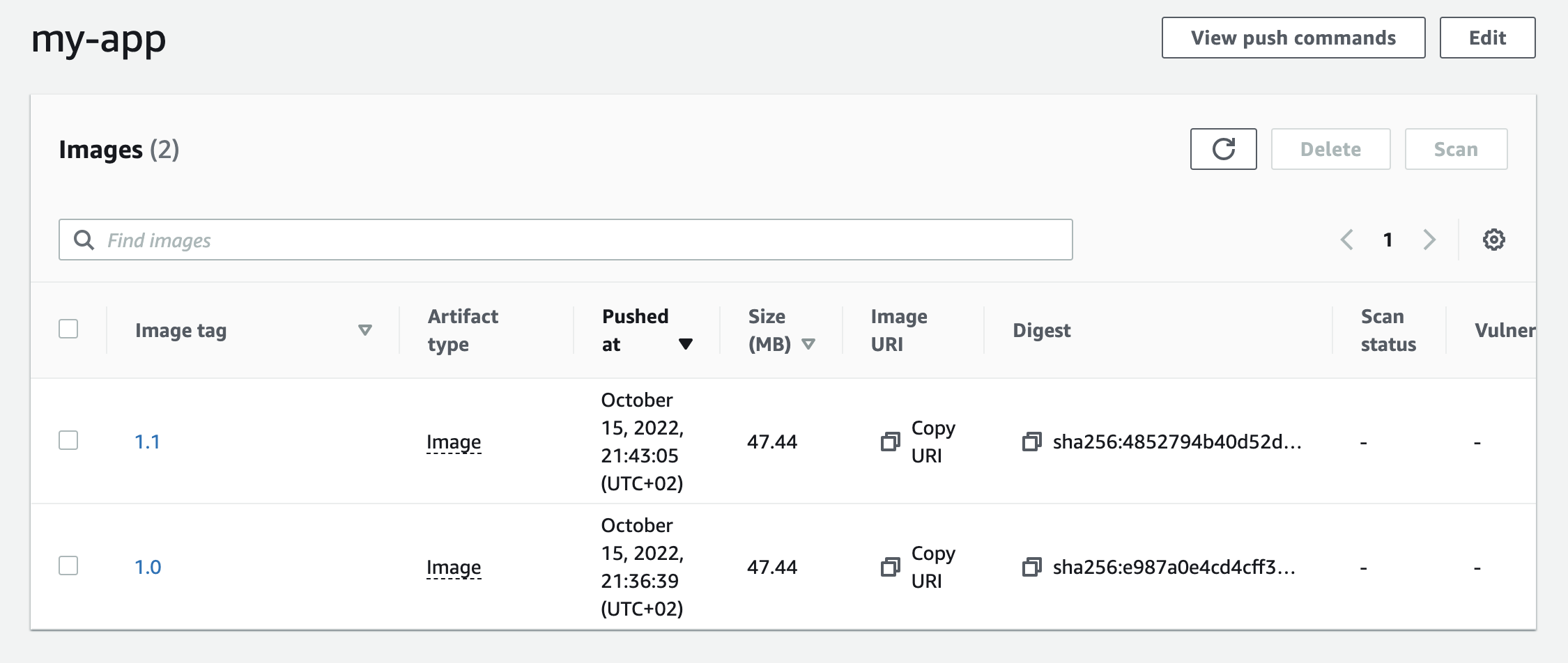Click page number 1 in pagination
Screen dimensions: 1568x663
[x=1388, y=240]
